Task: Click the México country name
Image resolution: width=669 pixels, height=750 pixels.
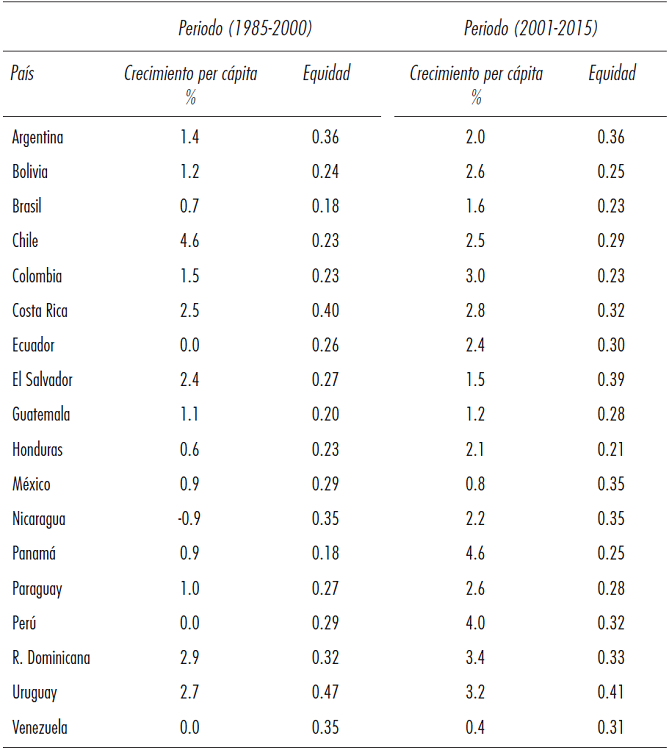Action: [x=32, y=484]
